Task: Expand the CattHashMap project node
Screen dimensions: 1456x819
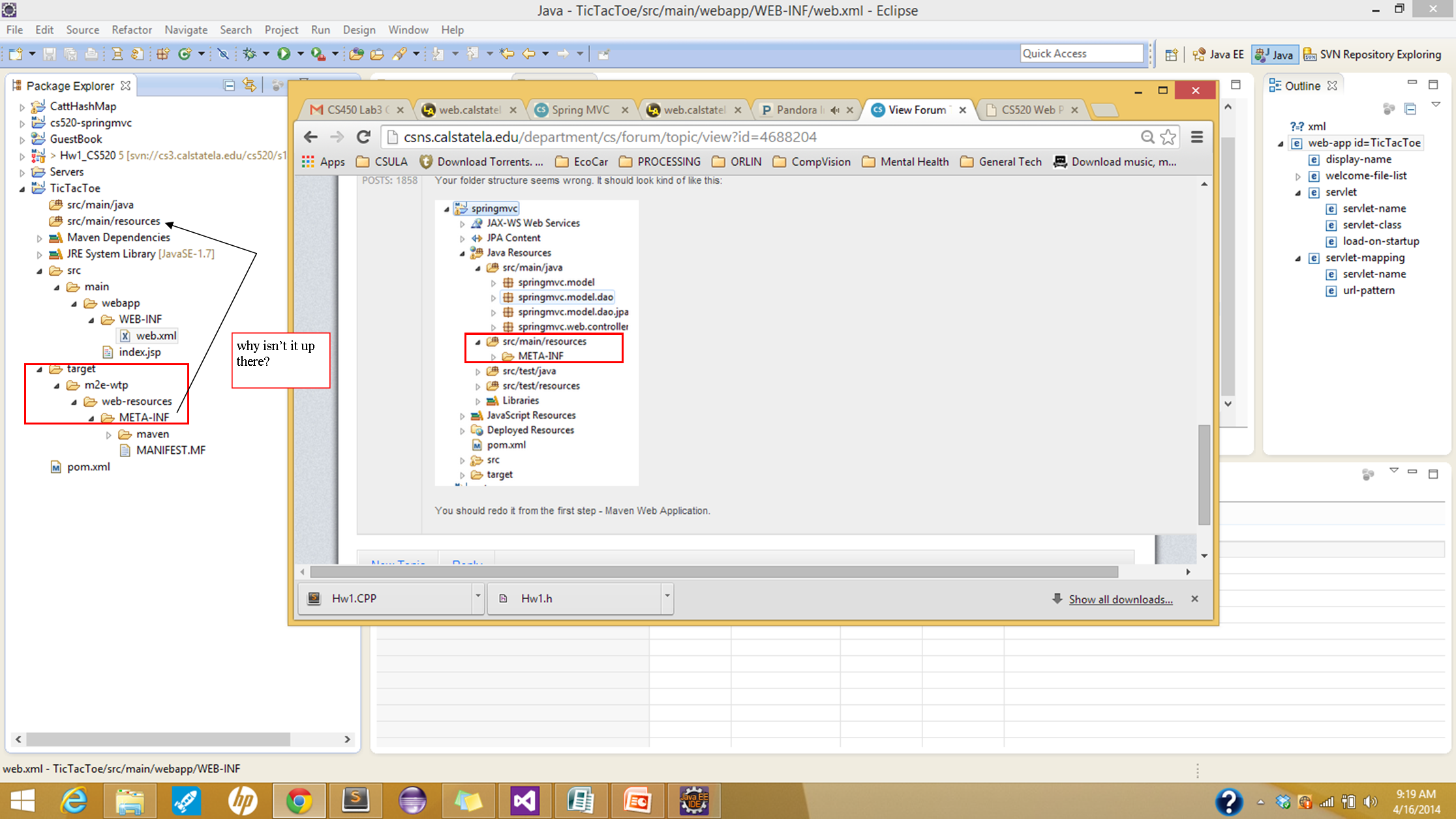Action: tap(22, 106)
